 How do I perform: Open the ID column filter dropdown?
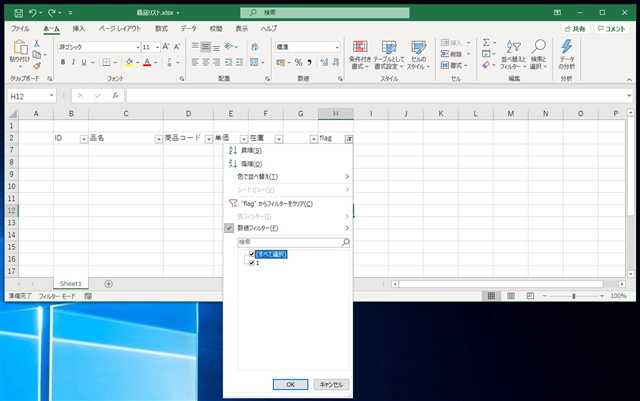coord(84,139)
